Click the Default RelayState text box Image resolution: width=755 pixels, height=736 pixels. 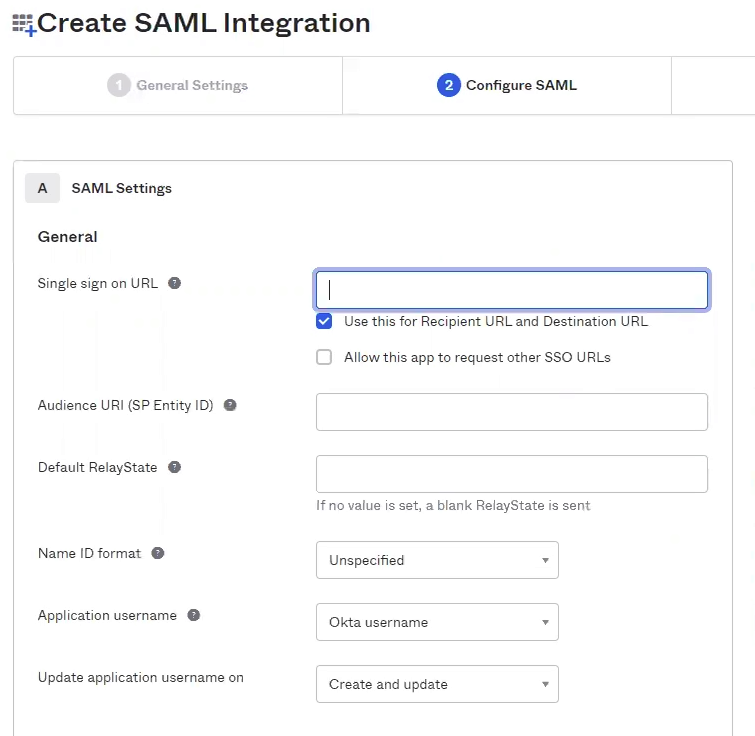pyautogui.click(x=512, y=474)
